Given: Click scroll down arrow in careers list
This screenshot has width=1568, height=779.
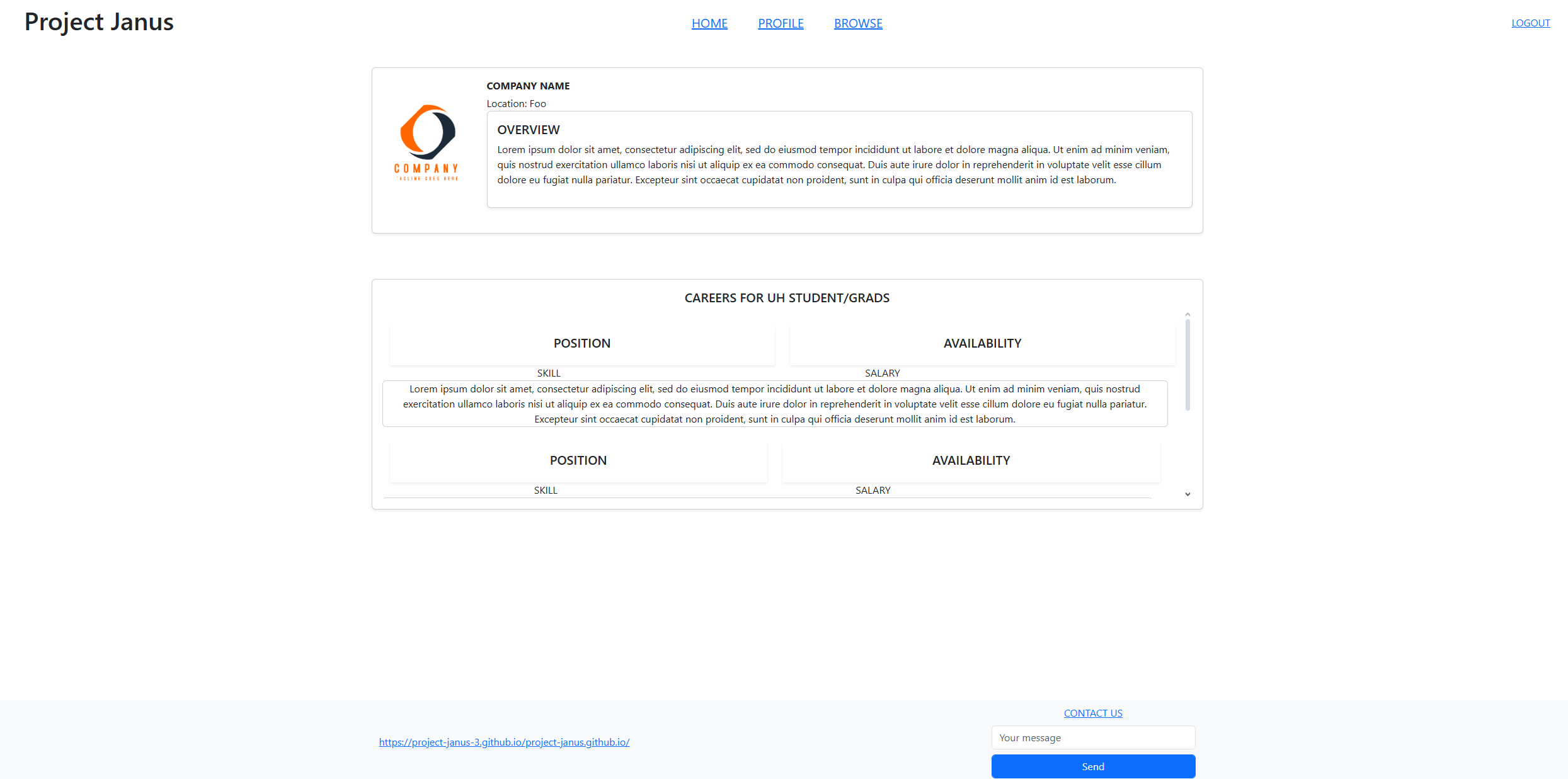Looking at the screenshot, I should click(x=1187, y=494).
